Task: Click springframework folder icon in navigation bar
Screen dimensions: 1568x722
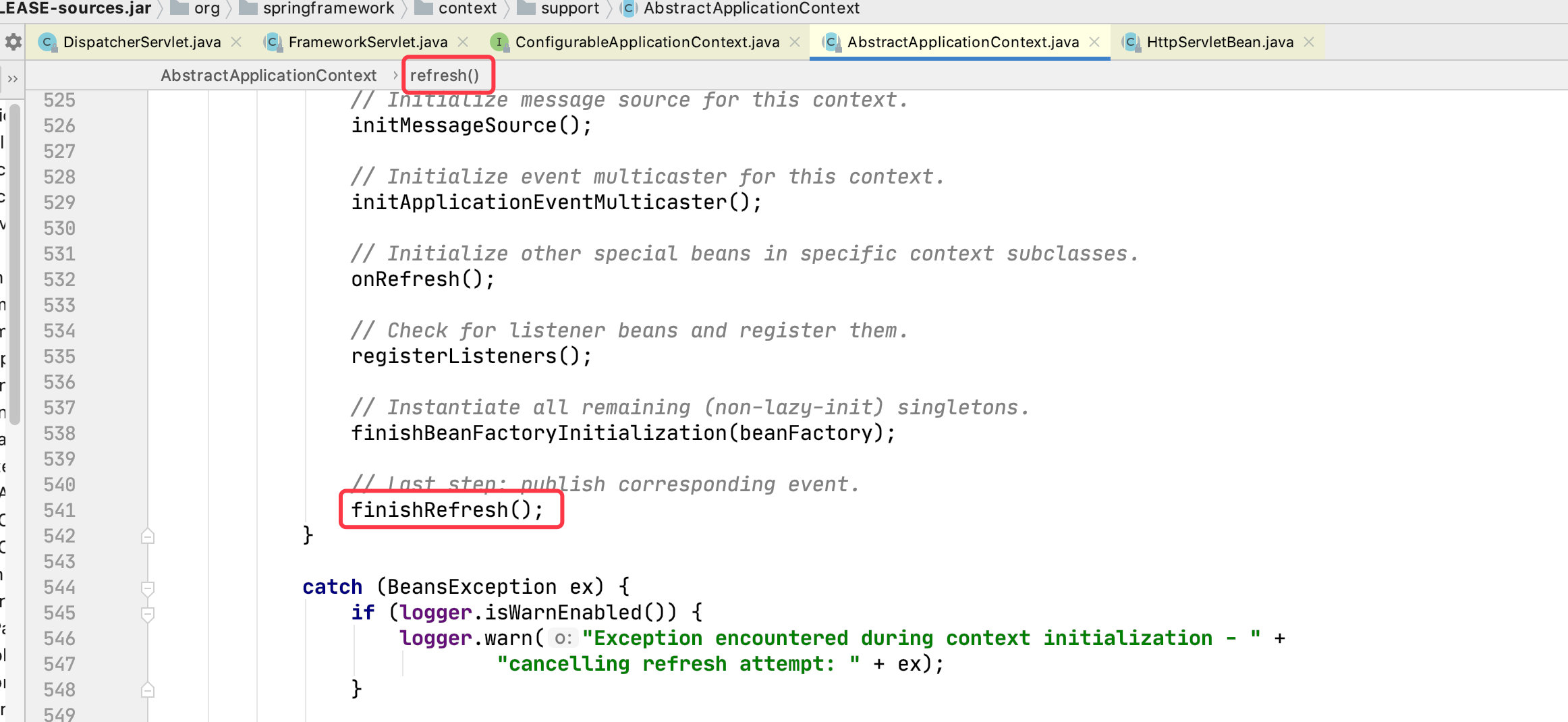Action: tap(248, 7)
